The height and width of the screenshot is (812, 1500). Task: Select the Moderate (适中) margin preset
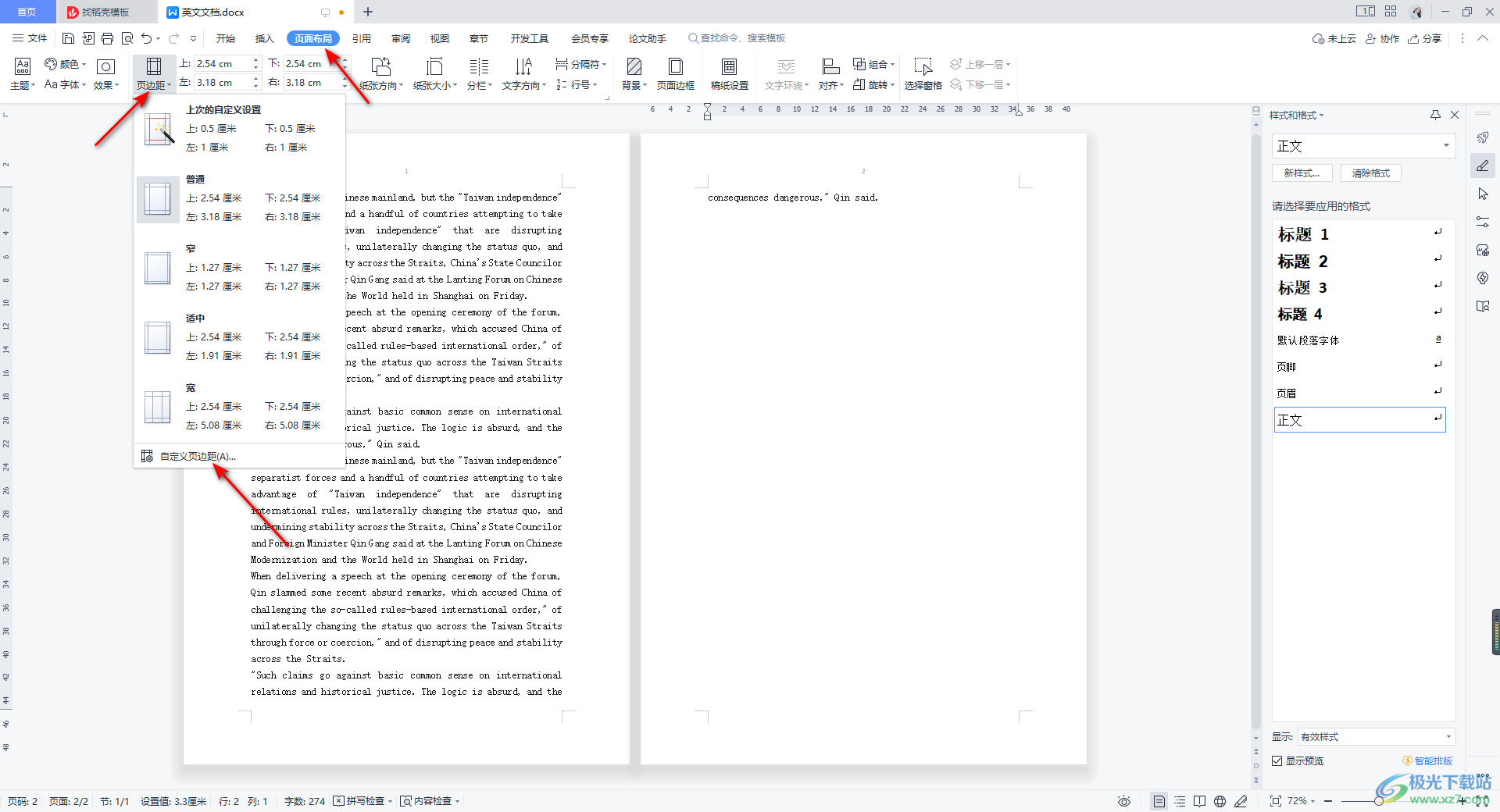click(239, 337)
